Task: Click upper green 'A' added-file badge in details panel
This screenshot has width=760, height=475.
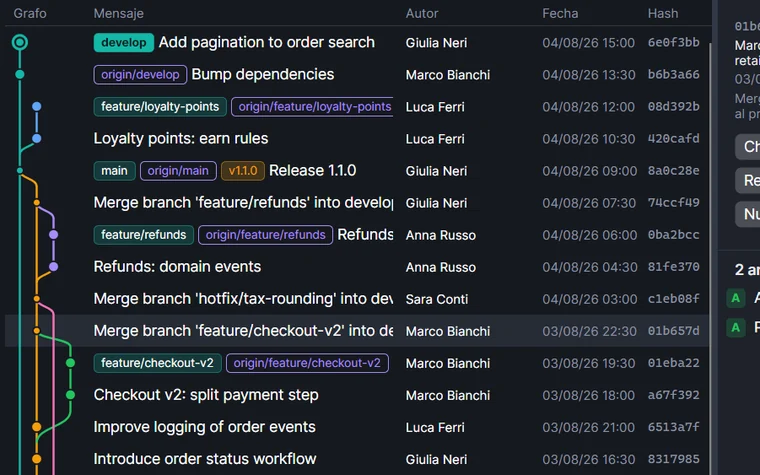Action: click(x=736, y=298)
